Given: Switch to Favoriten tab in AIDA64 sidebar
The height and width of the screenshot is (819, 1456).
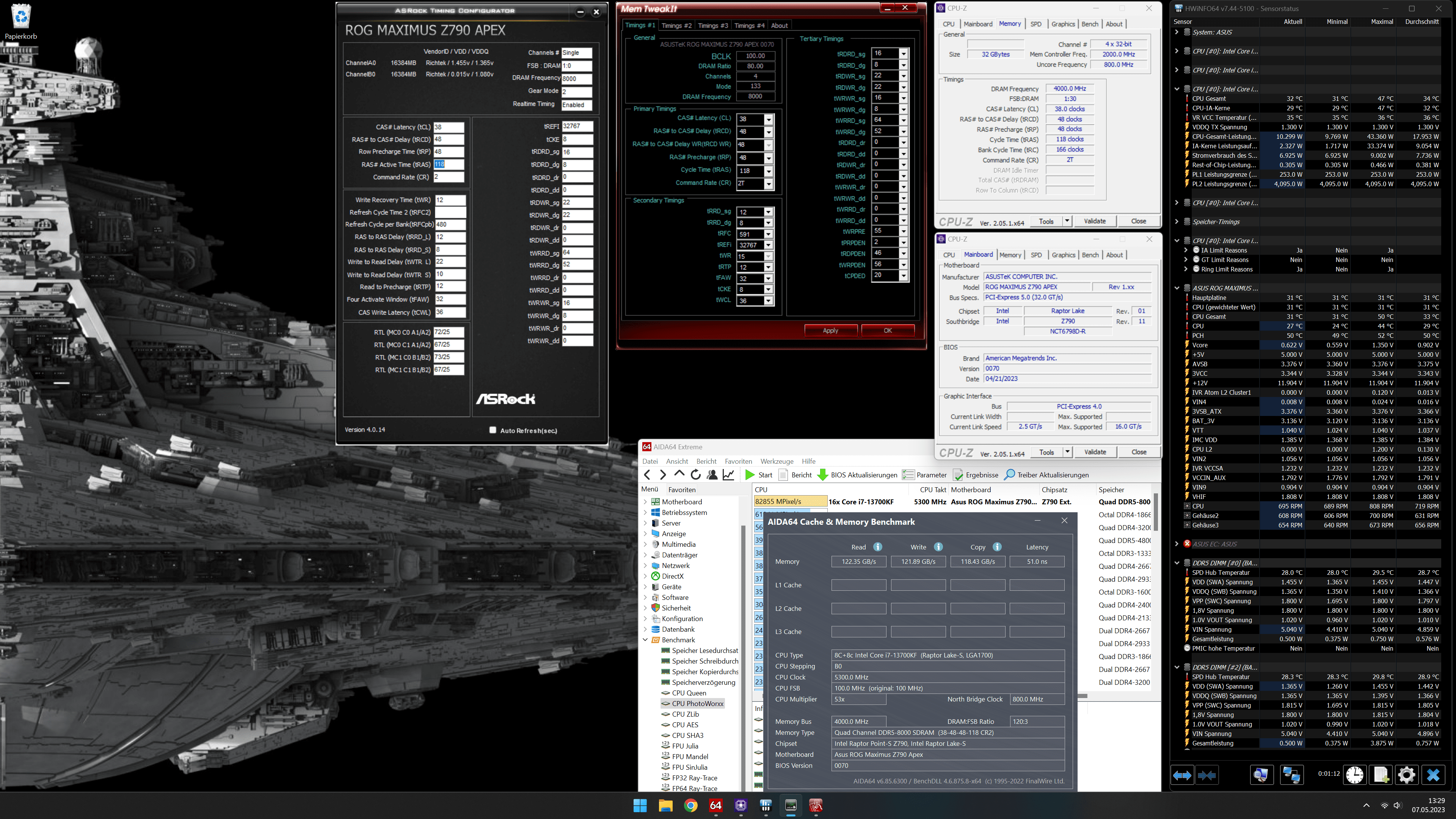Looking at the screenshot, I should [682, 490].
